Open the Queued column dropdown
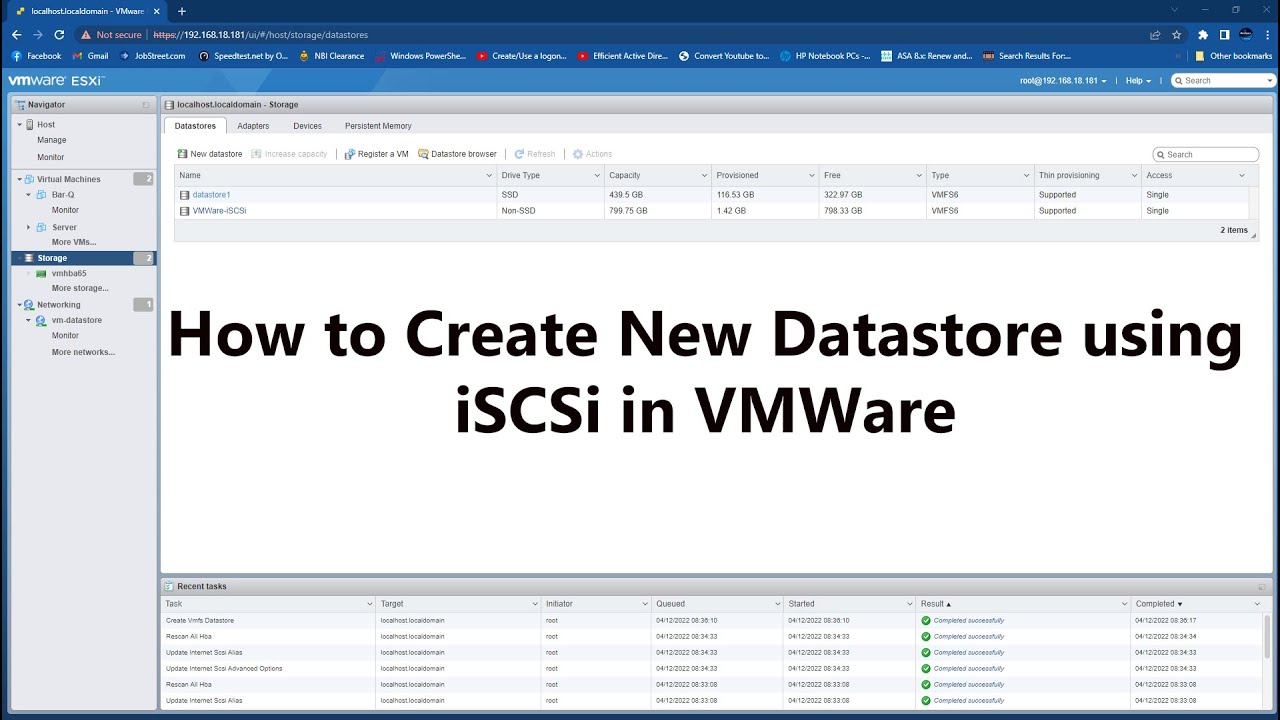 [x=778, y=604]
